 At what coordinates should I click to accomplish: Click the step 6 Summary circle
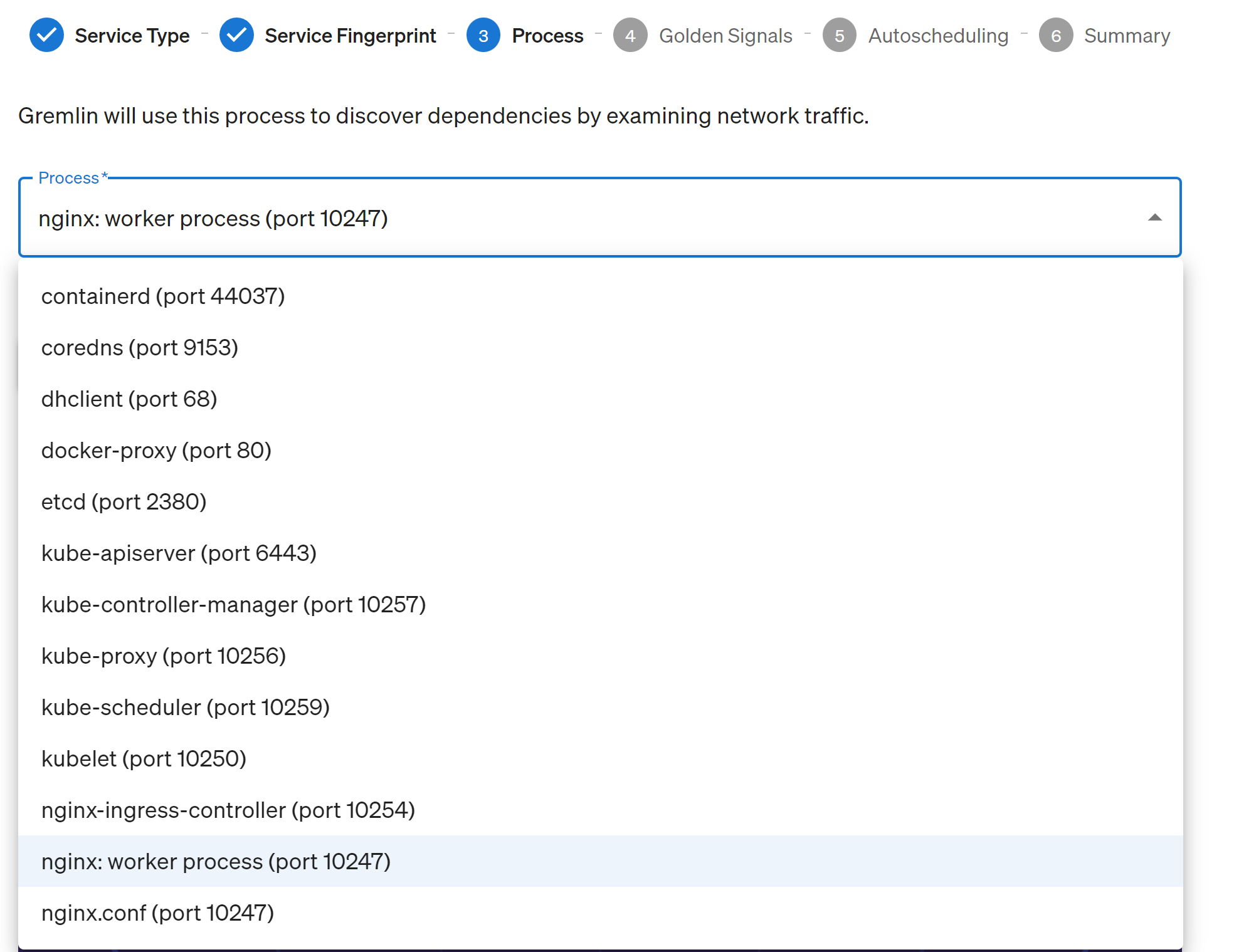point(1056,35)
